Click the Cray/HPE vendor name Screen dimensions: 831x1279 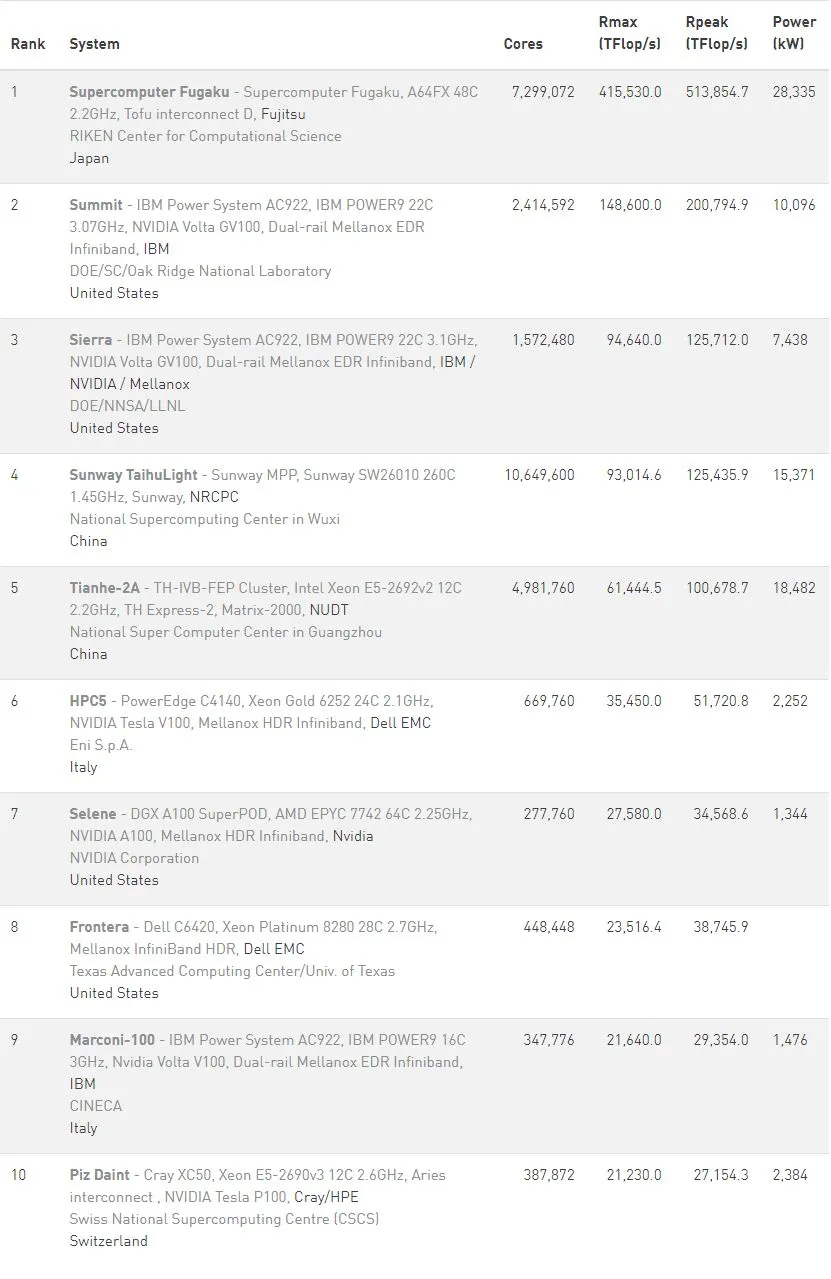point(326,1197)
